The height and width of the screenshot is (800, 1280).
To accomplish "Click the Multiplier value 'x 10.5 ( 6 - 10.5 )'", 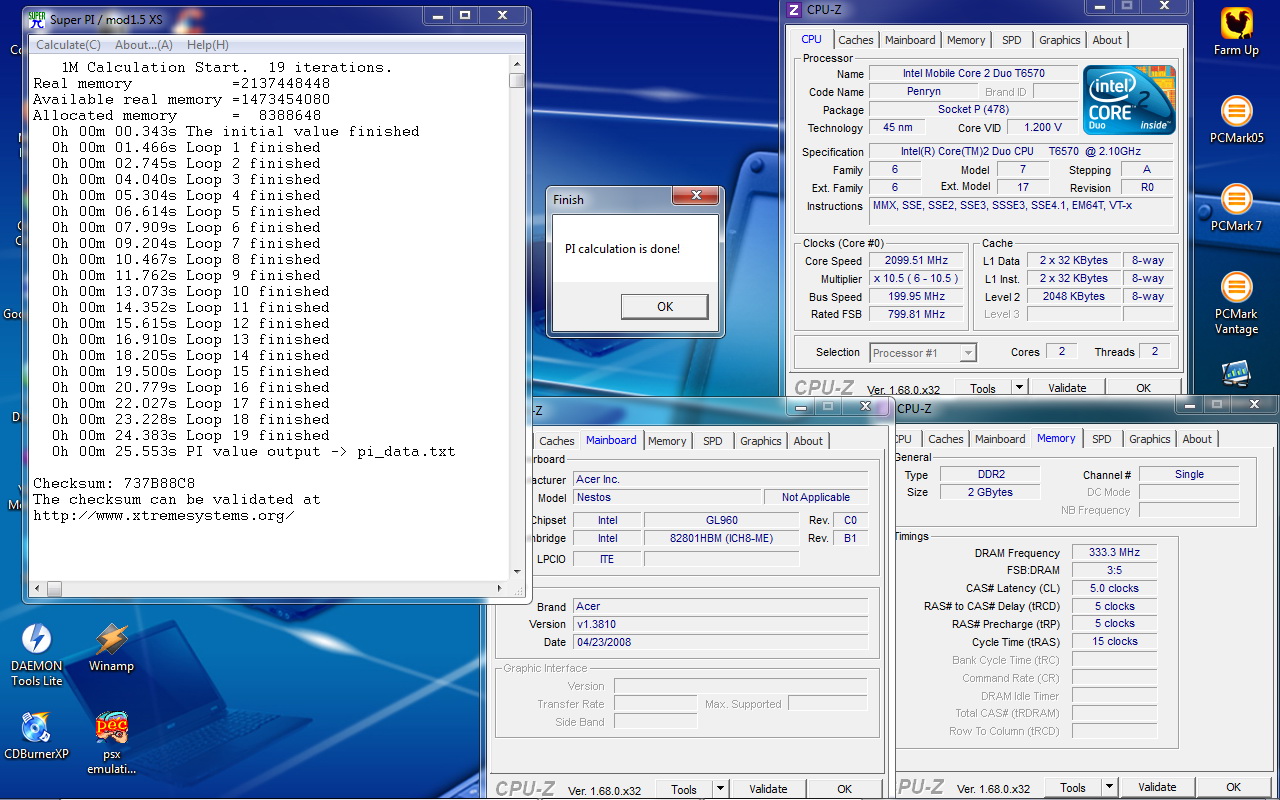I will (x=917, y=279).
